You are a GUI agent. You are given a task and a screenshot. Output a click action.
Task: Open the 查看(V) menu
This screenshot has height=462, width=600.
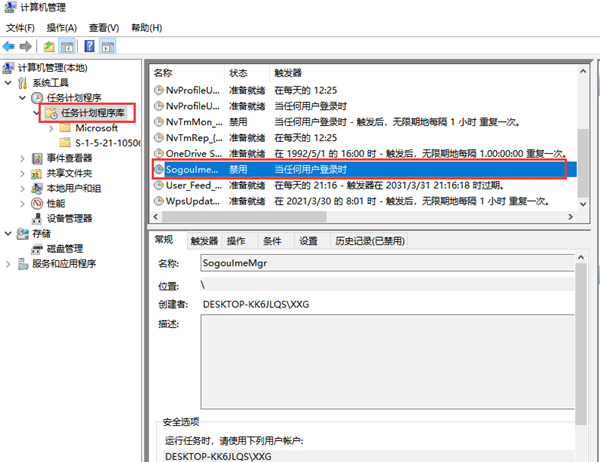pyautogui.click(x=103, y=27)
